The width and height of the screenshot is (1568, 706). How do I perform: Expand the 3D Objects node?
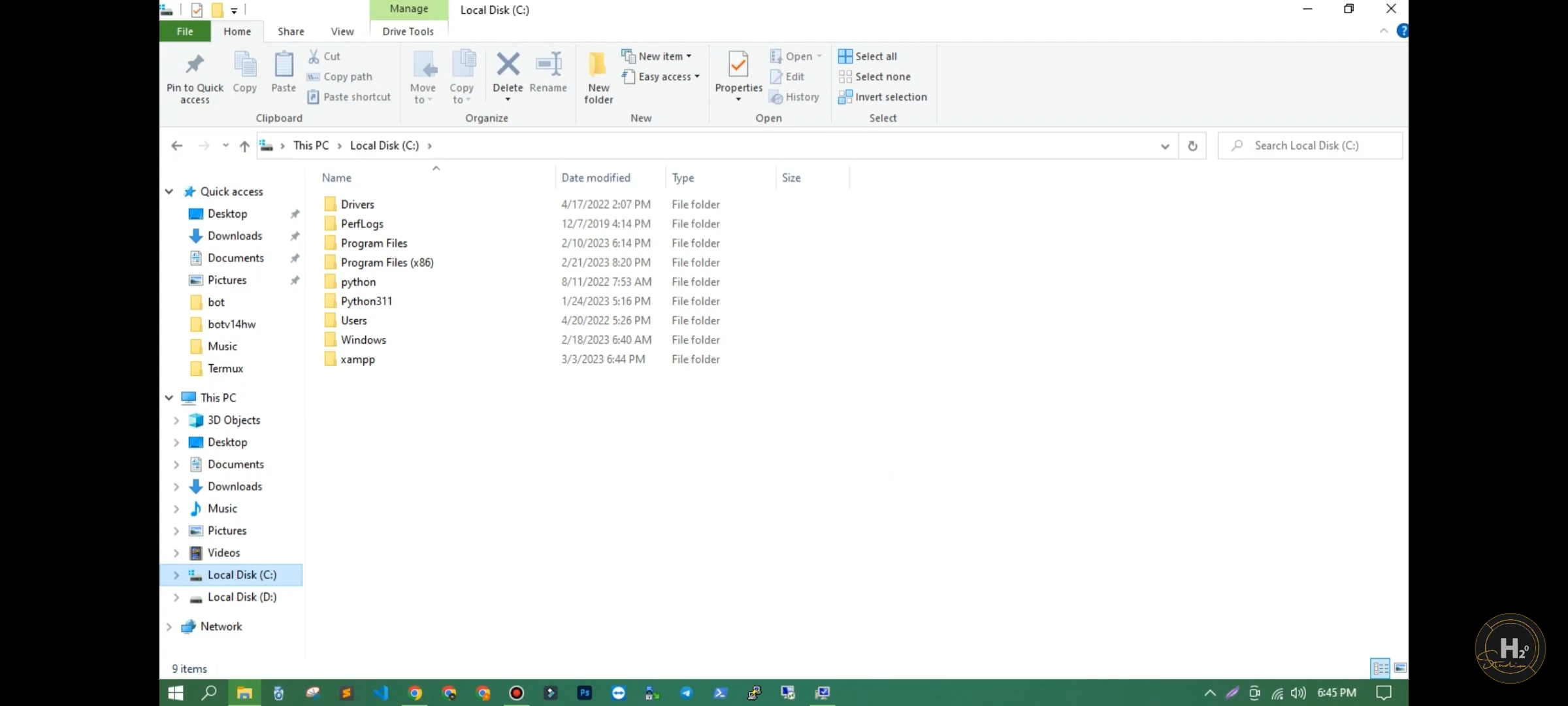[x=176, y=420]
